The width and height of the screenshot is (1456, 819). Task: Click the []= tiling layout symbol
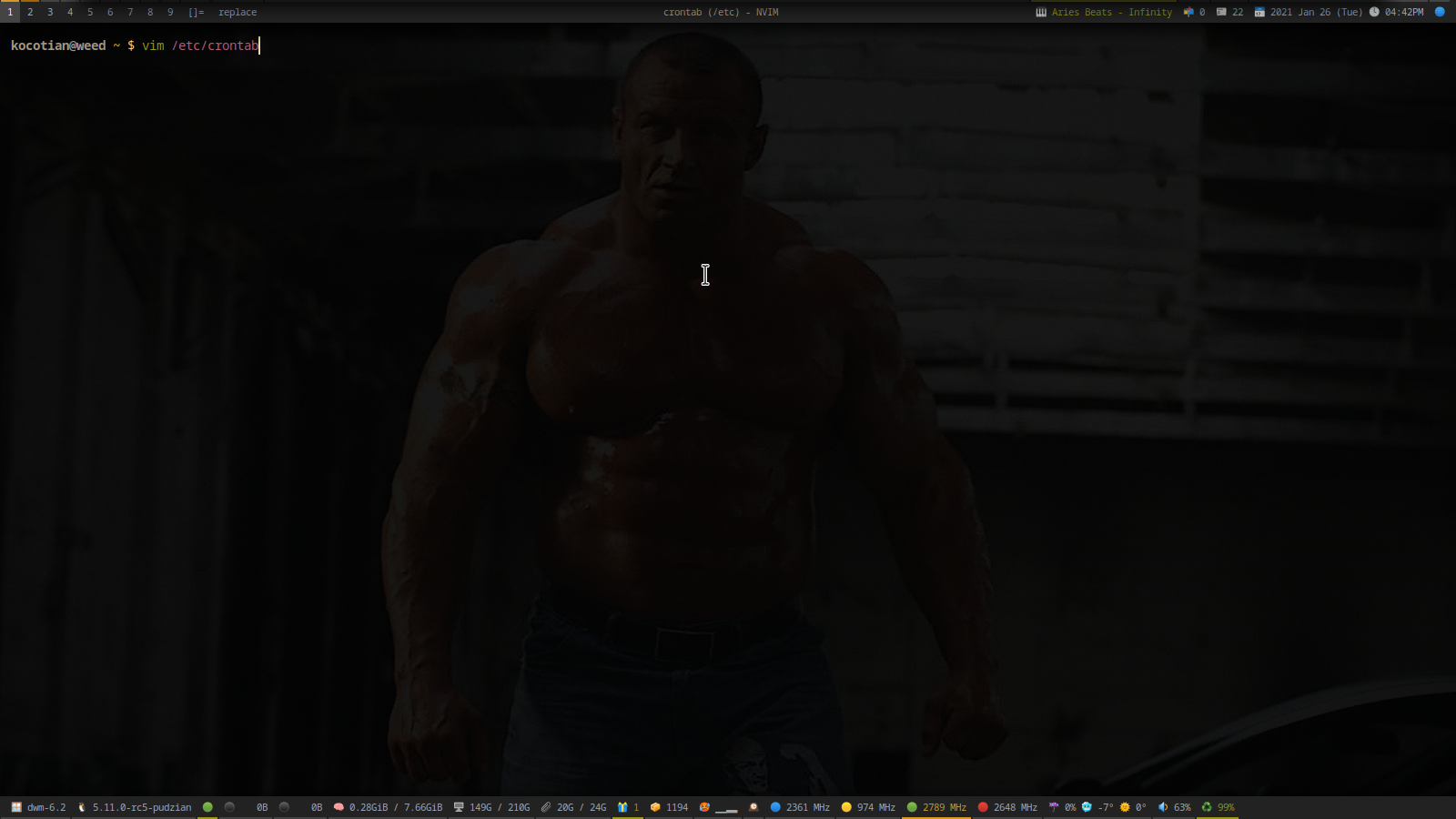click(x=196, y=12)
